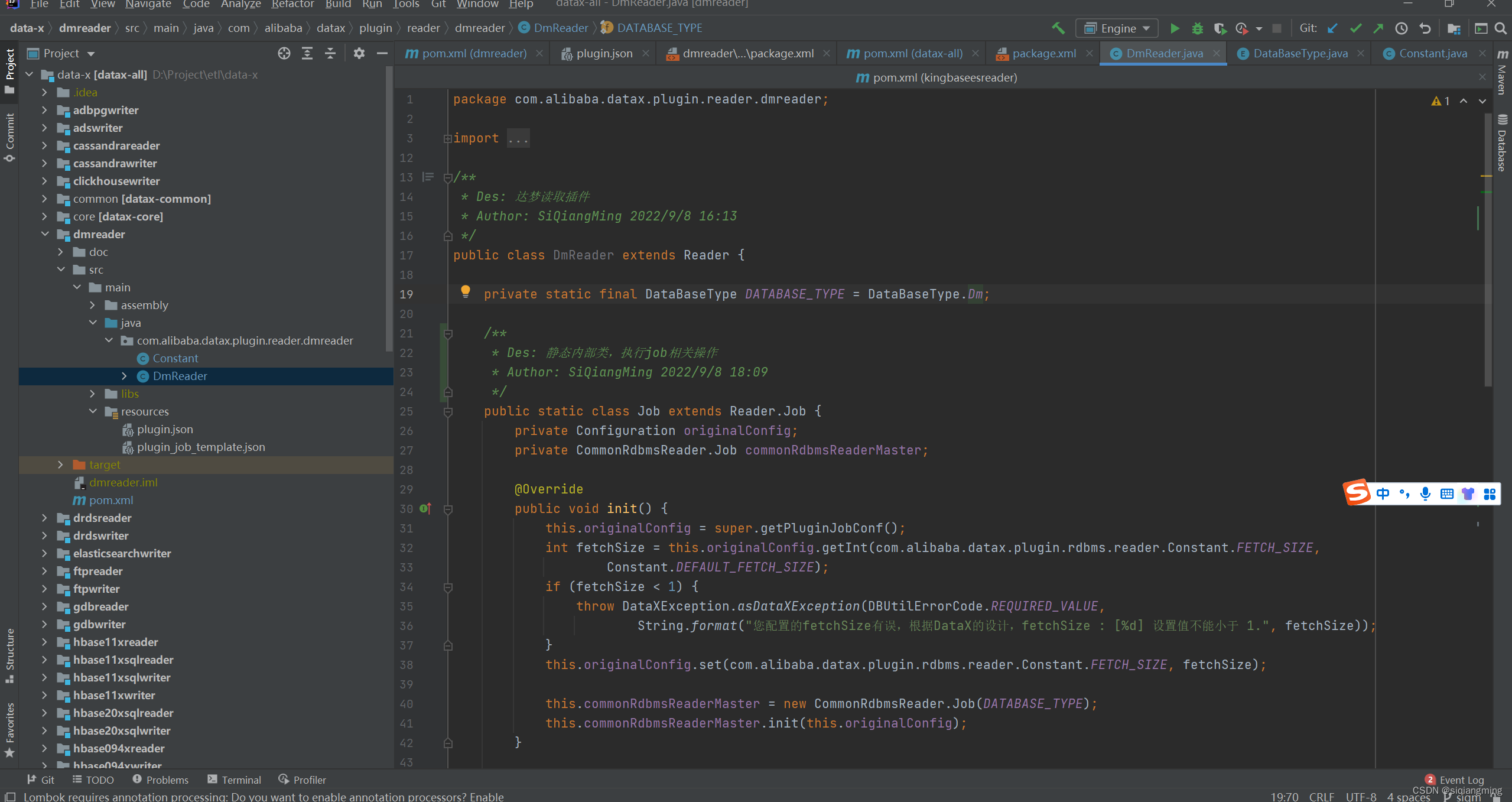This screenshot has height=802, width=1512.
Task: Toggle the Sogou Chinese/English input mode
Action: [x=1383, y=493]
